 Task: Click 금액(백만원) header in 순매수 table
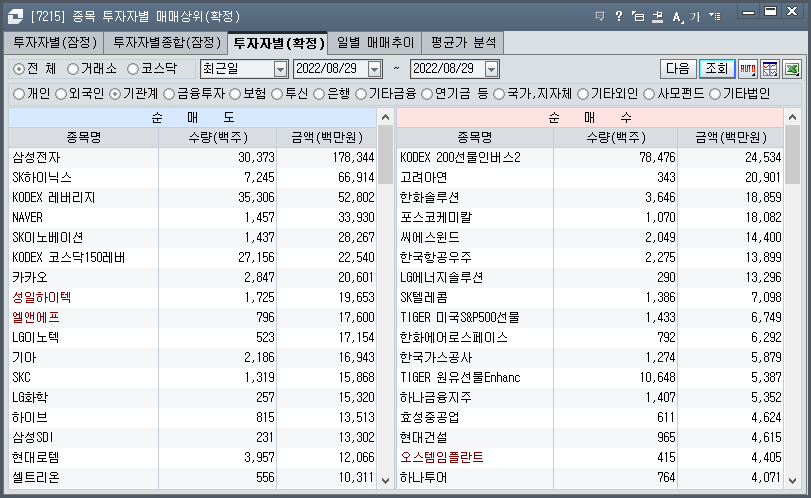[731, 138]
